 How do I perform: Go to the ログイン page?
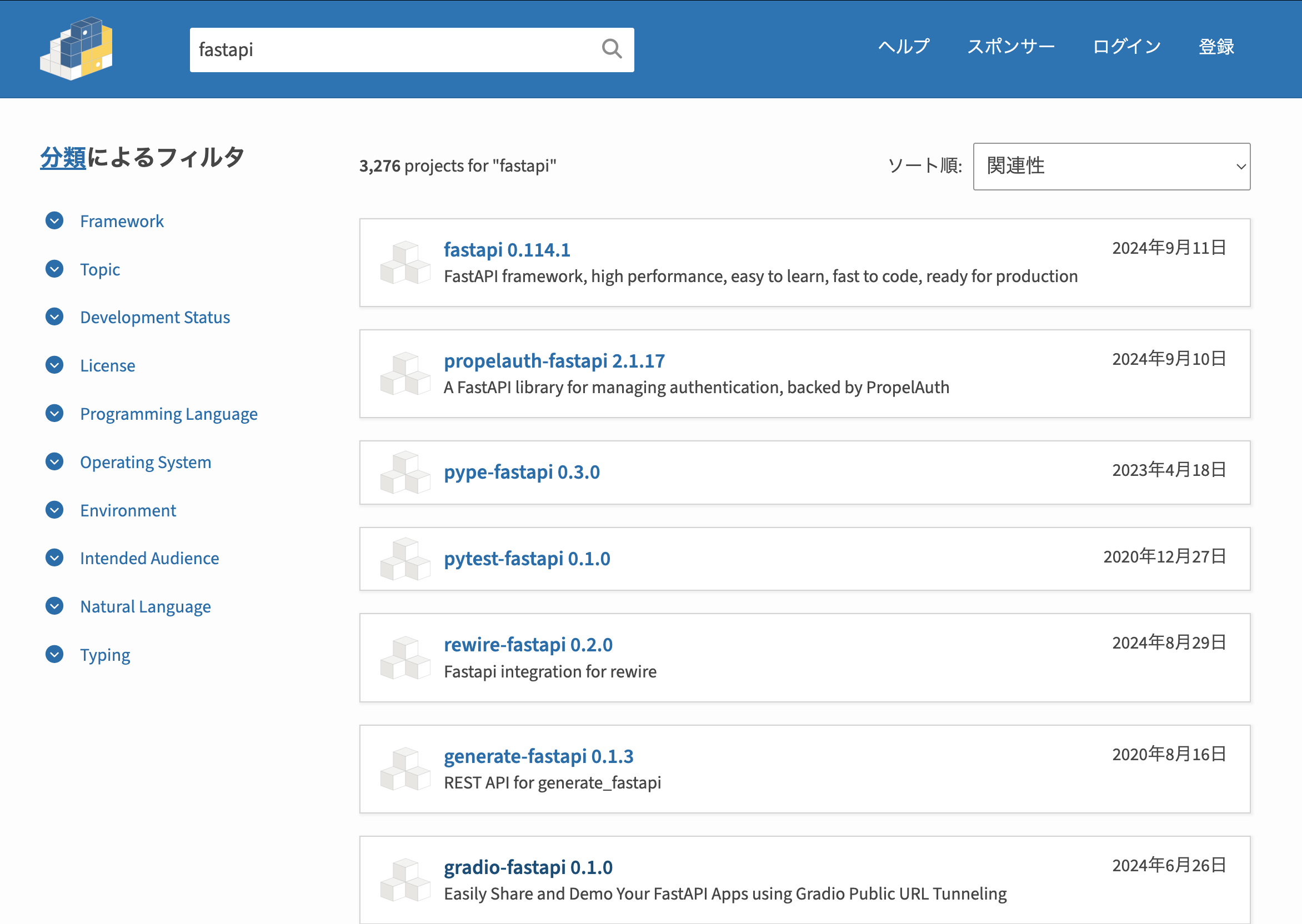point(1126,47)
